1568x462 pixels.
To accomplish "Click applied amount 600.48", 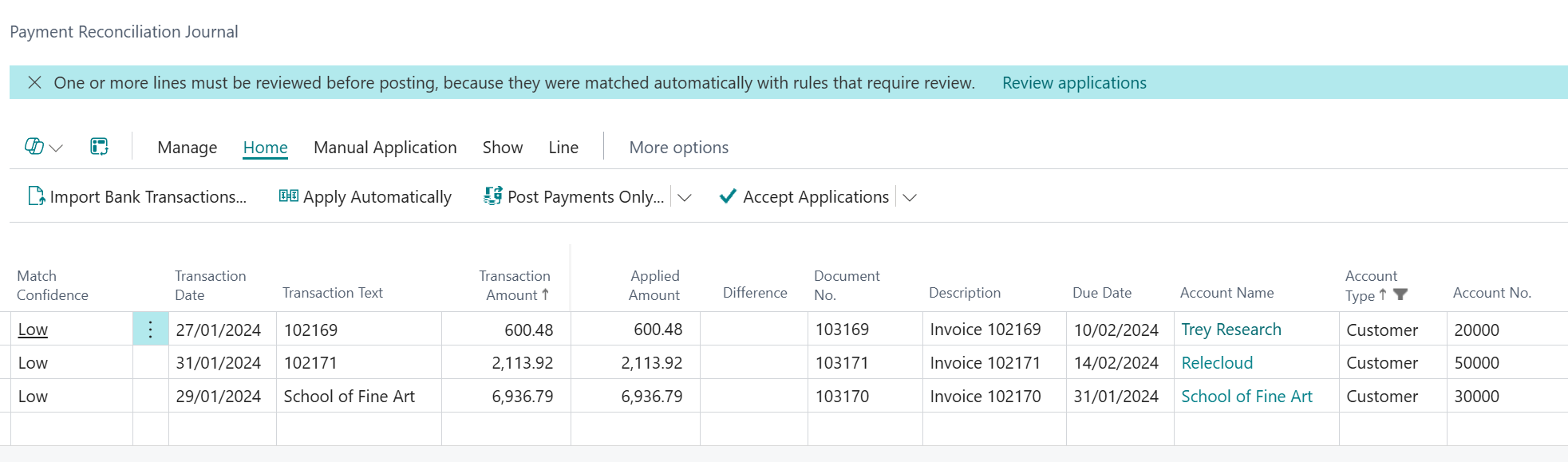I will [x=636, y=330].
